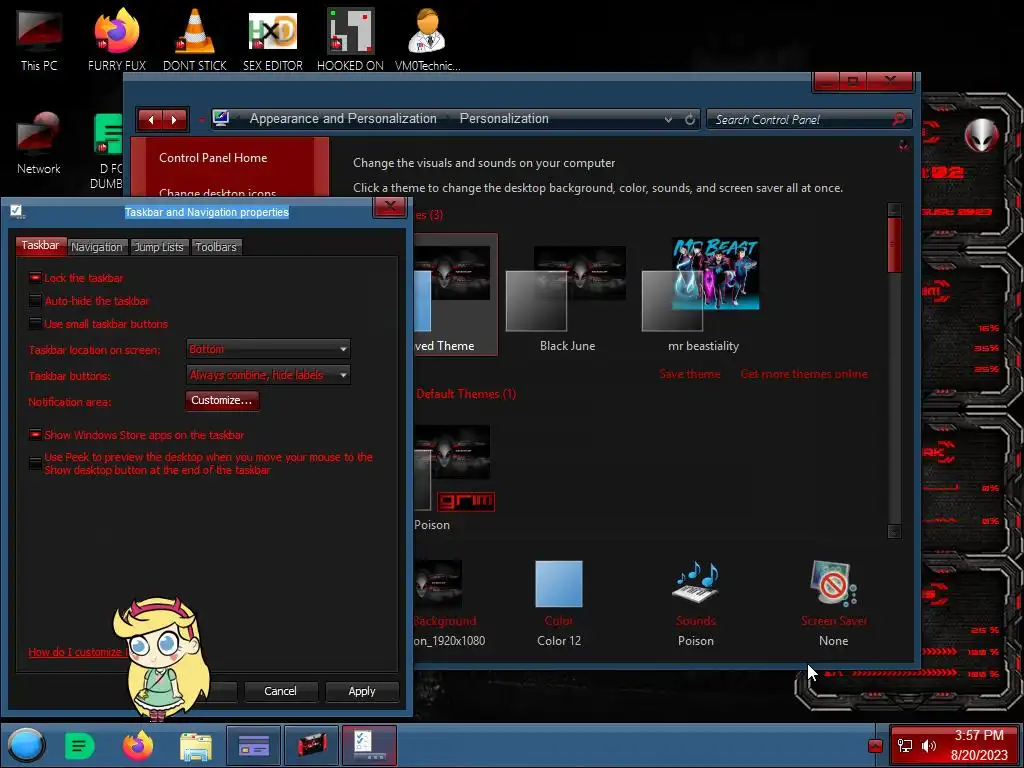This screenshot has width=1024, height=768.
Task: Click Cancel in Taskbar properties
Action: pyautogui.click(x=280, y=691)
